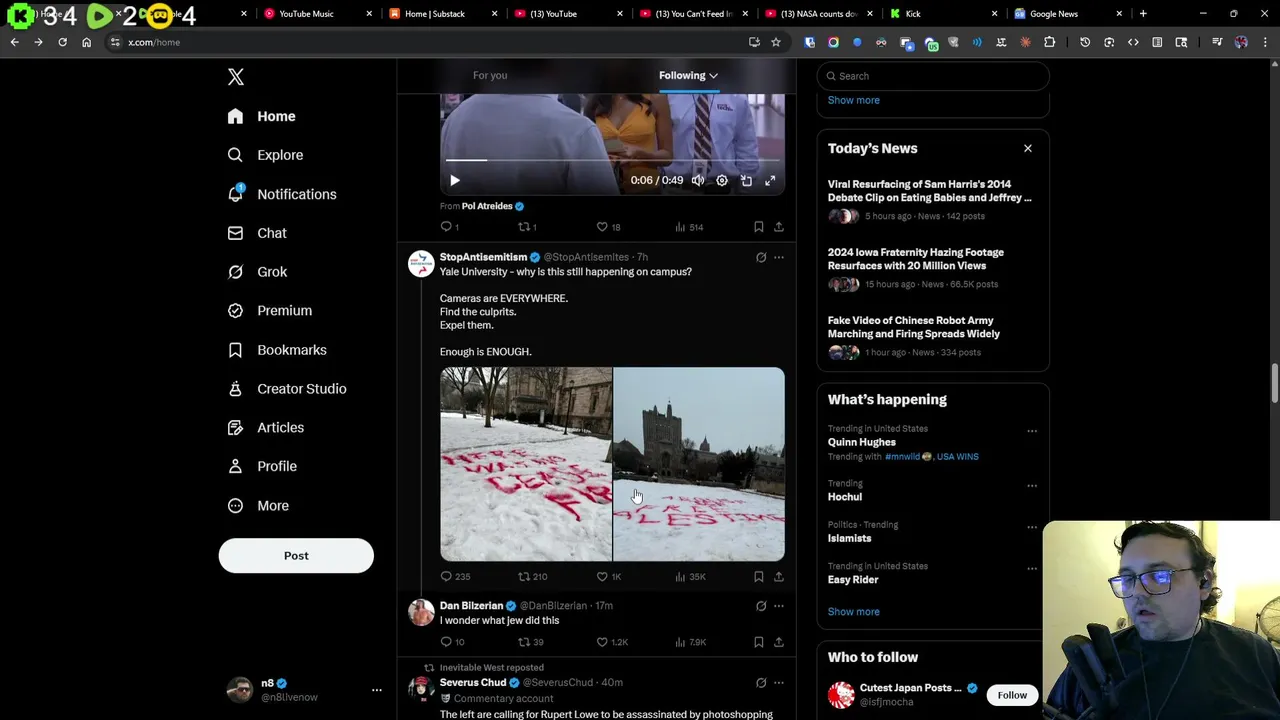
Task: Bookmark the StopAntisemitism post
Action: pos(759,577)
